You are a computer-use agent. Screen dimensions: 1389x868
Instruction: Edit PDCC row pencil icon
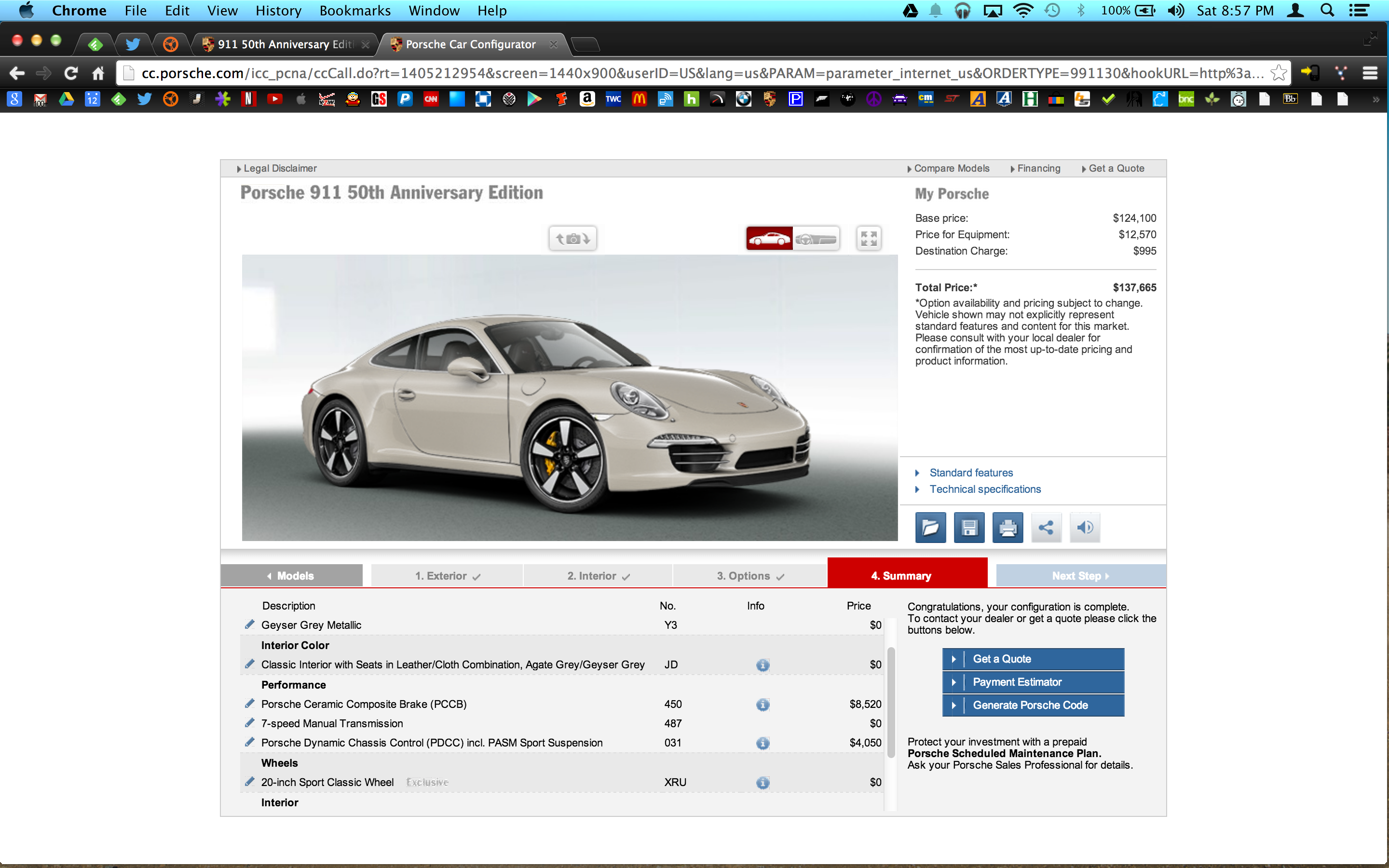tap(250, 742)
